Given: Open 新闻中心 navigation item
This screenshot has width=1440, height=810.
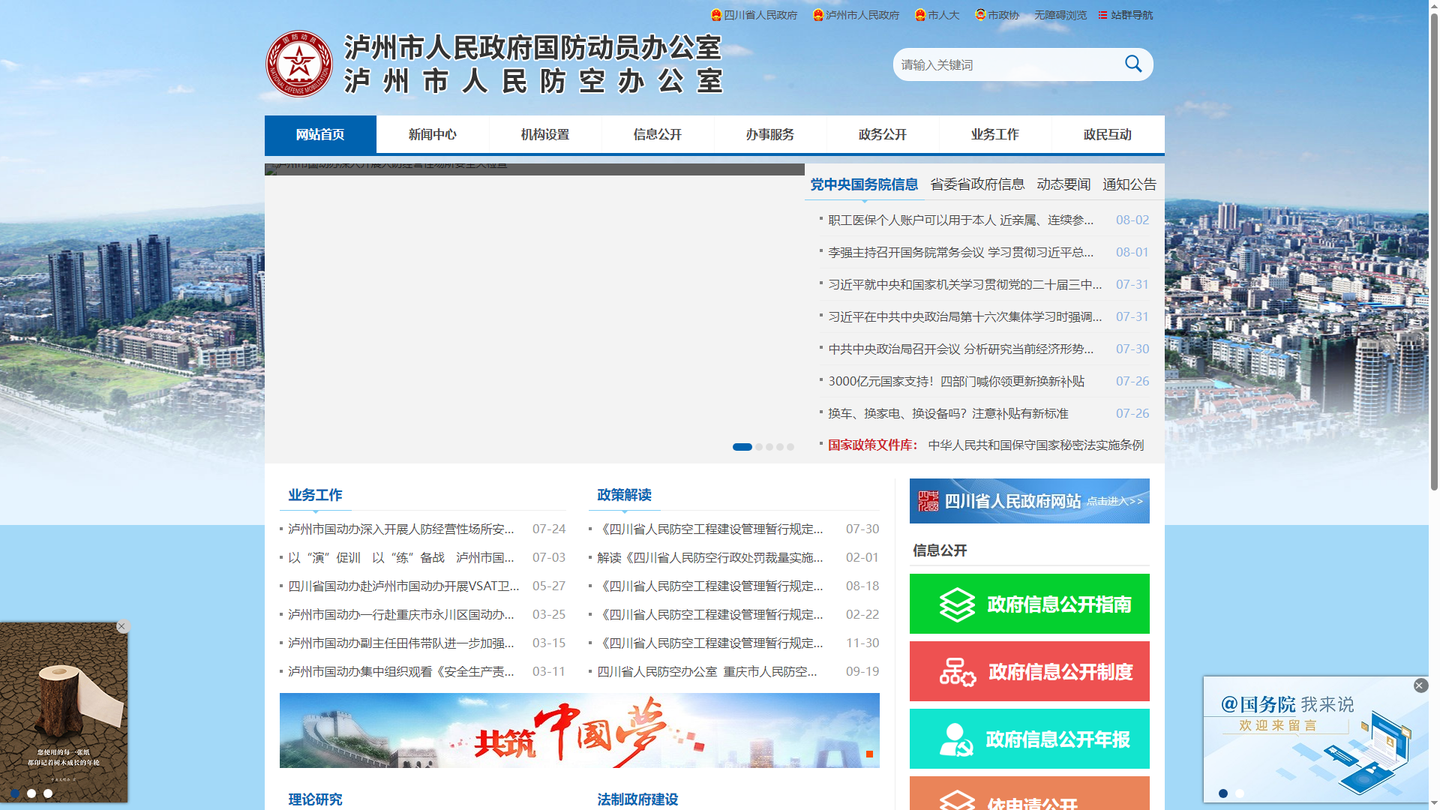Looking at the screenshot, I should pos(432,134).
